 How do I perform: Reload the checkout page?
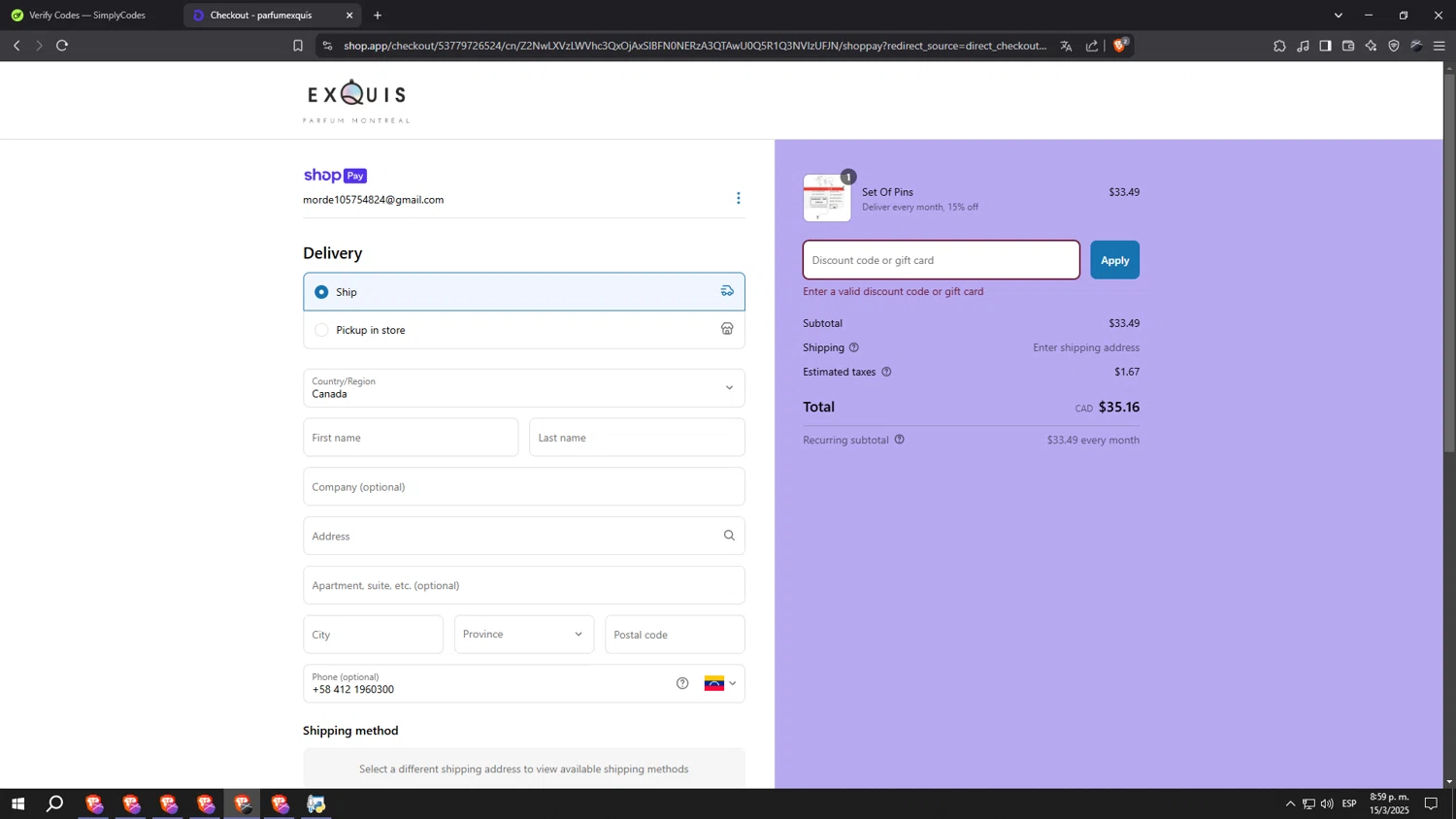(62, 46)
